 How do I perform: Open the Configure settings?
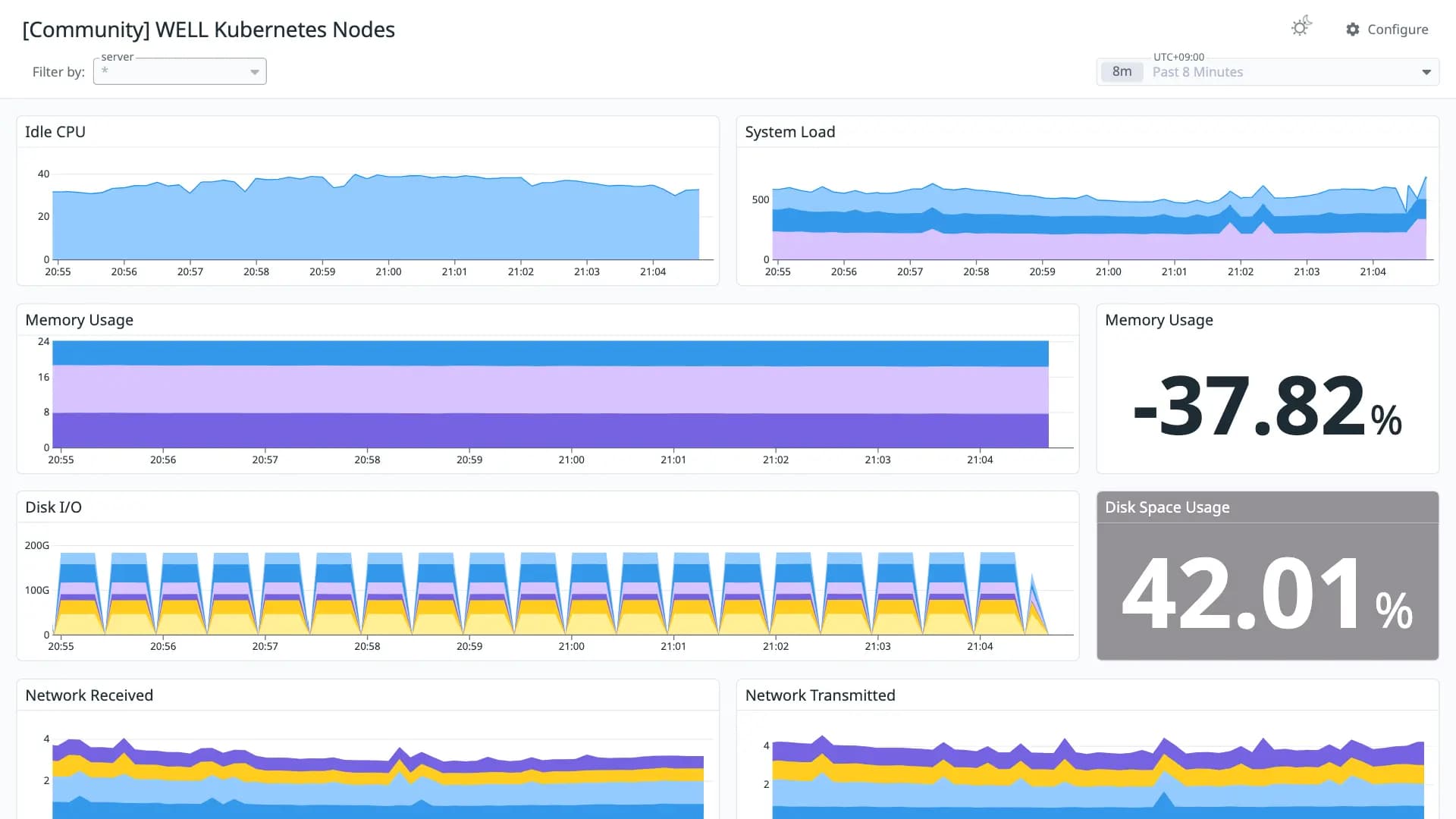point(1387,30)
